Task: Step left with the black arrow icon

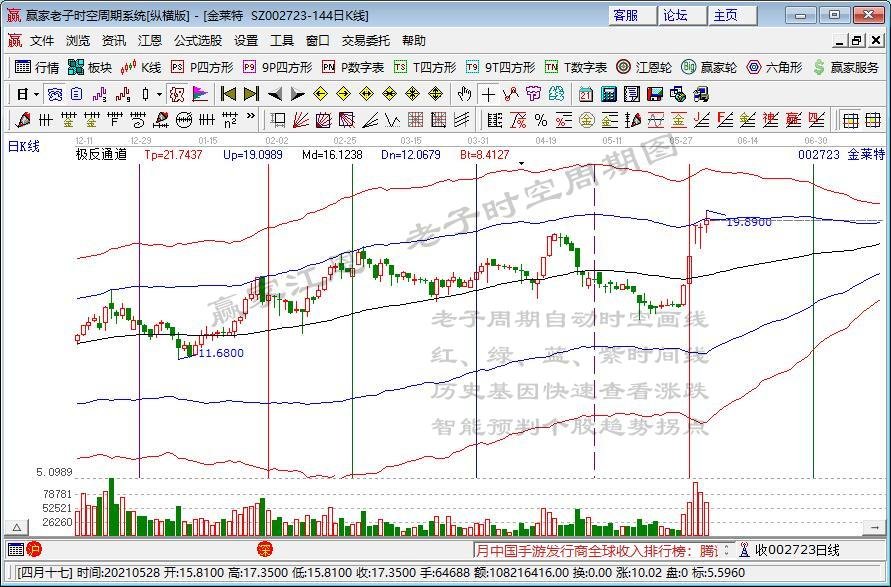Action: [274, 94]
